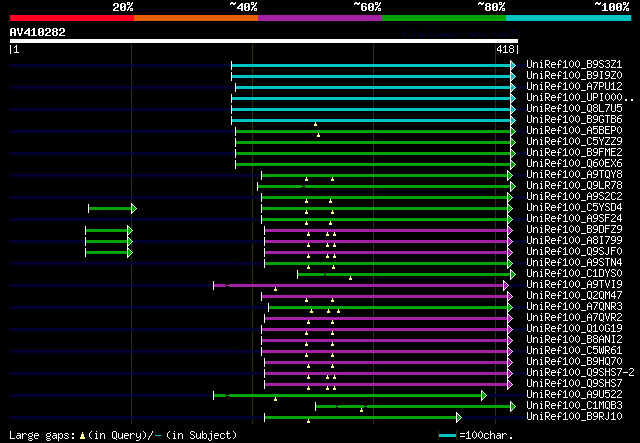Click the short green segment in C5YSD4 row
The height and width of the screenshot is (443, 640).
coord(110,209)
